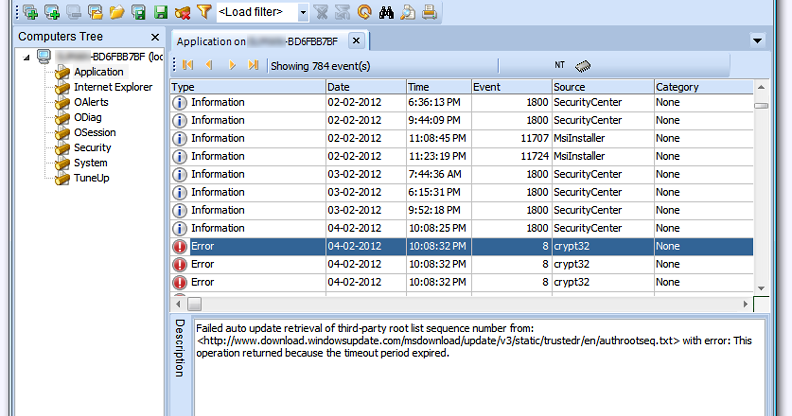Select the event at 9:44:09 PM
The width and height of the screenshot is (792, 416).
462,120
